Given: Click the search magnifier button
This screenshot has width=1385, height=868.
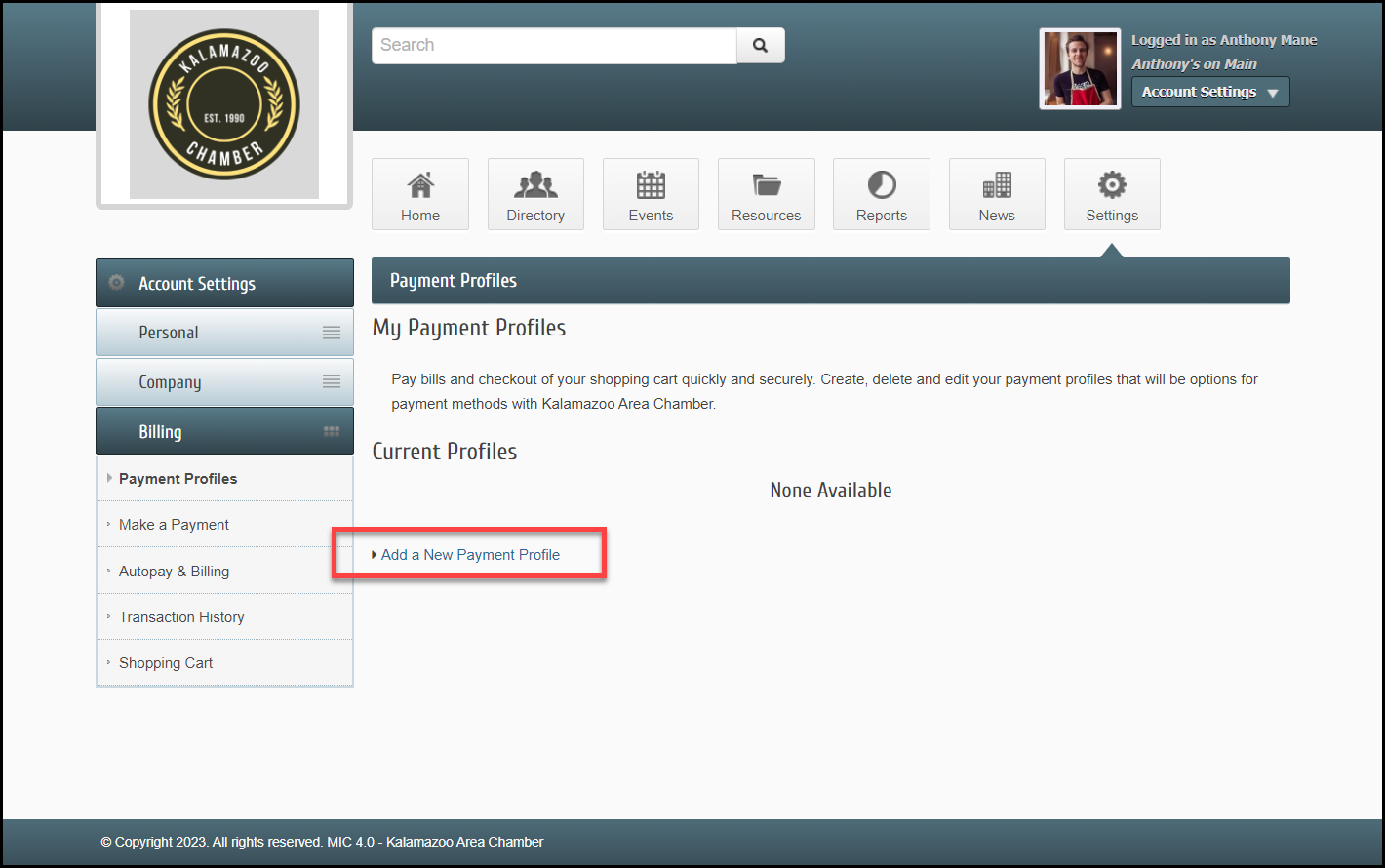Looking at the screenshot, I should click(761, 46).
